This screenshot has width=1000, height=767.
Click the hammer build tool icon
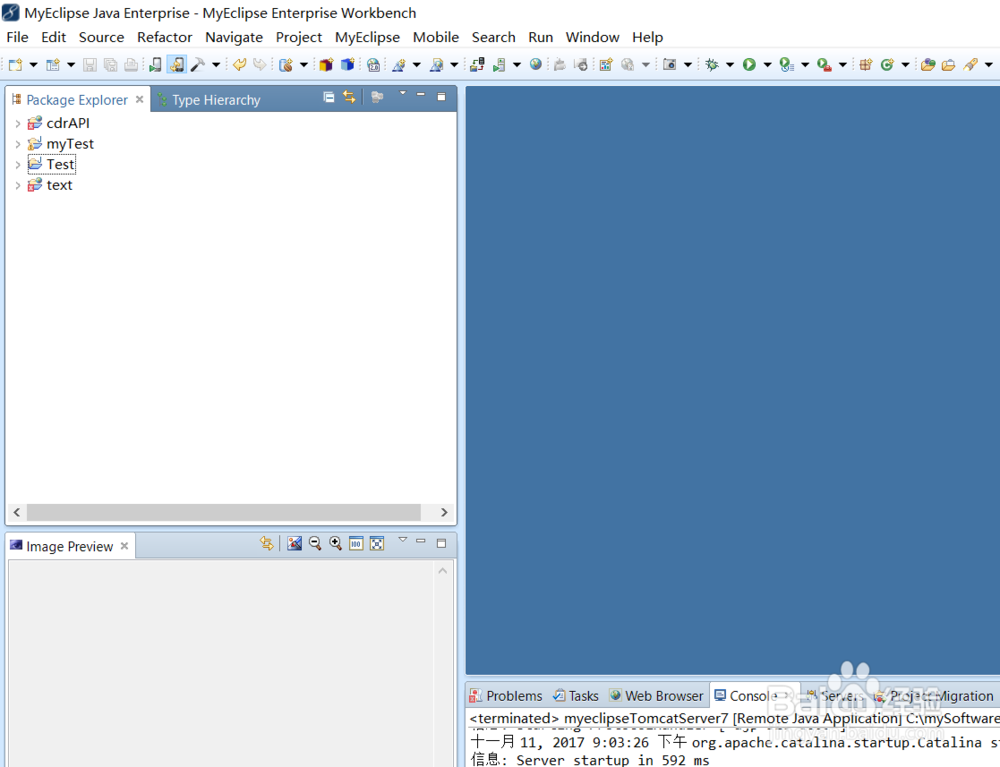click(x=198, y=64)
